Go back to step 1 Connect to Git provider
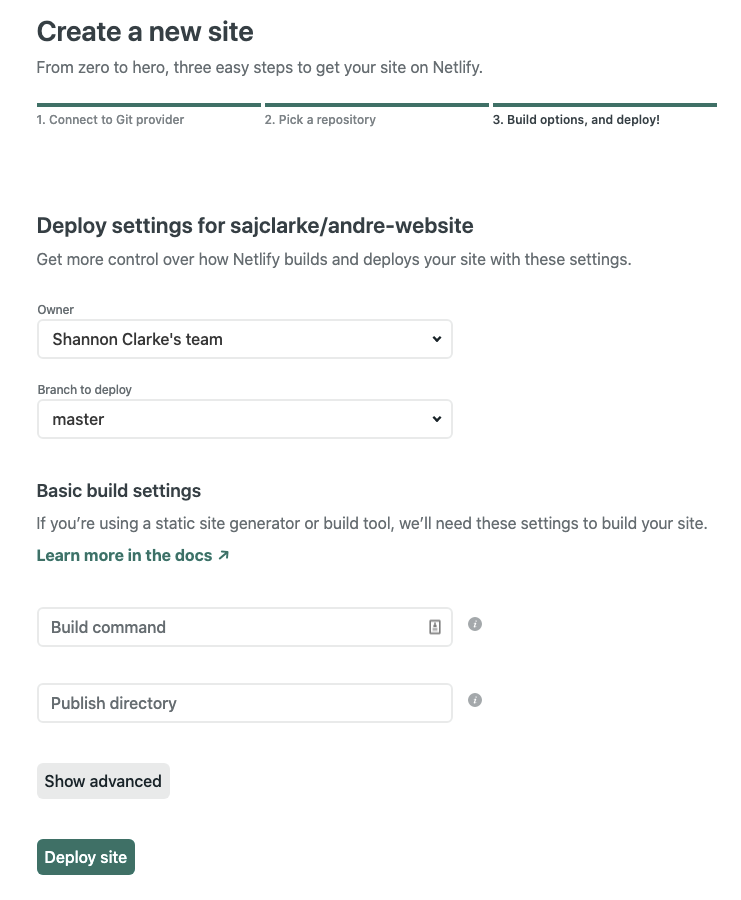The height and width of the screenshot is (900, 741). (110, 119)
